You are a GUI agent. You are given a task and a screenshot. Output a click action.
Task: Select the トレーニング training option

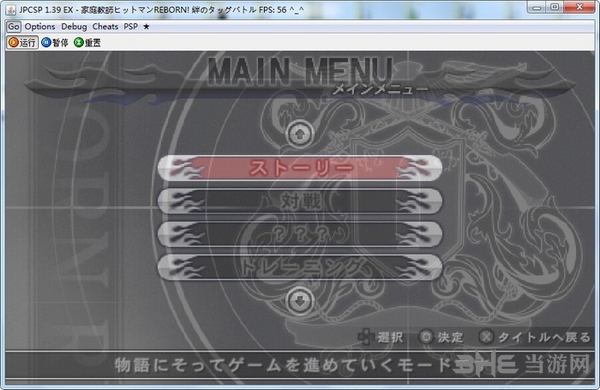[300, 267]
